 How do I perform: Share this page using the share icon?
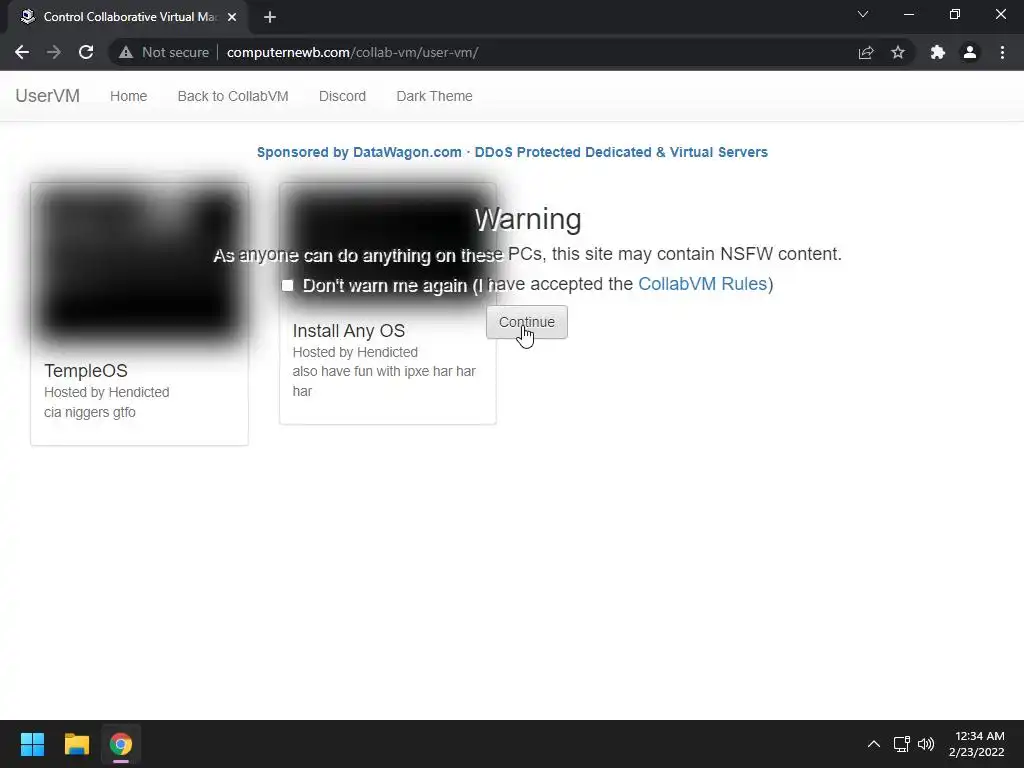(x=866, y=52)
